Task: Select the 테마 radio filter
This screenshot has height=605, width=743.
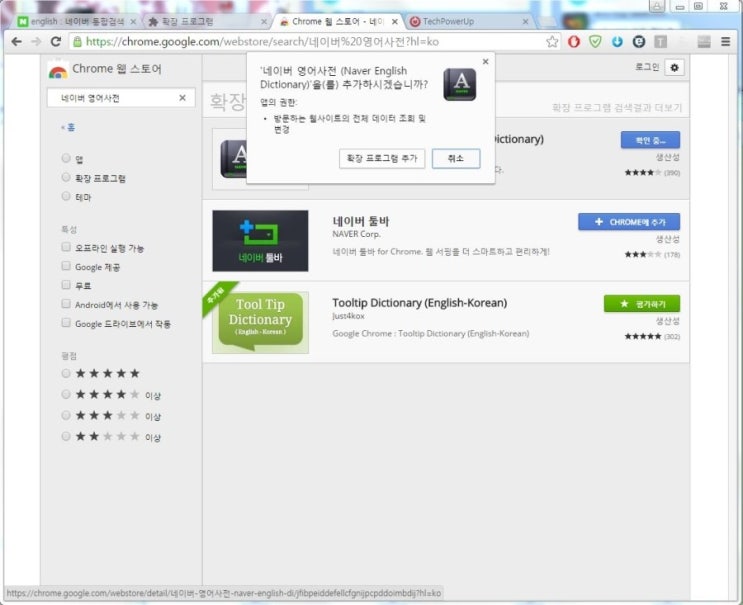Action: coord(66,196)
